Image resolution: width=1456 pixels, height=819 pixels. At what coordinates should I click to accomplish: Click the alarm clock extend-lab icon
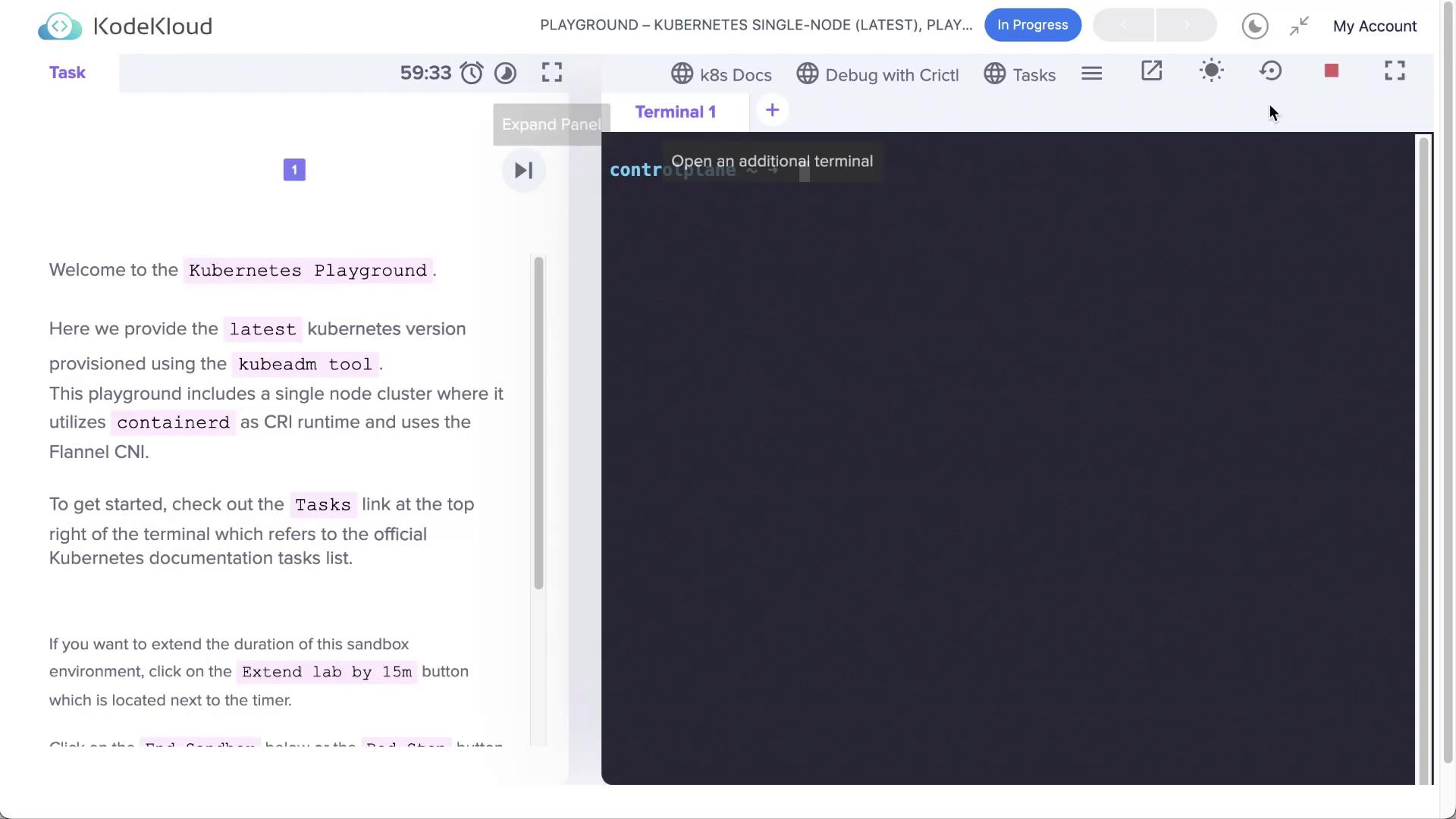[x=472, y=73]
